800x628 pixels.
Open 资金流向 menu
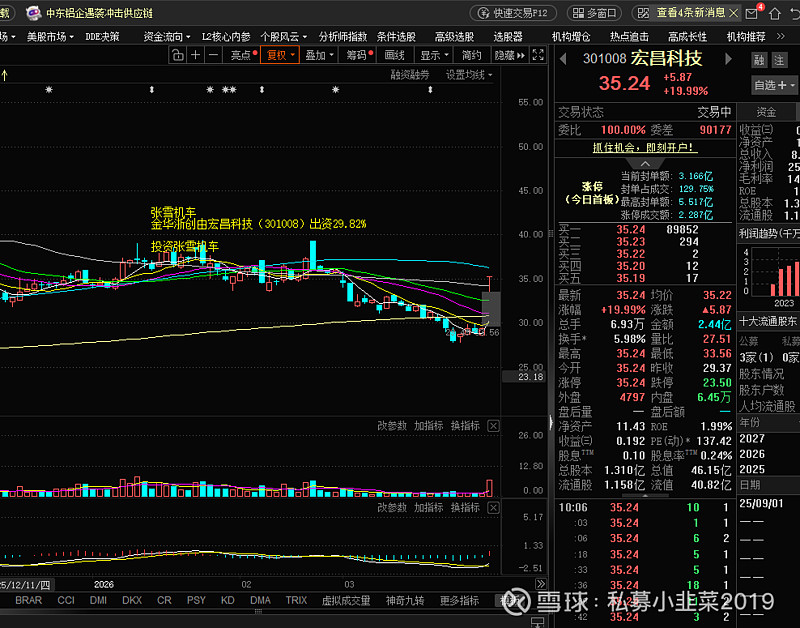point(167,37)
